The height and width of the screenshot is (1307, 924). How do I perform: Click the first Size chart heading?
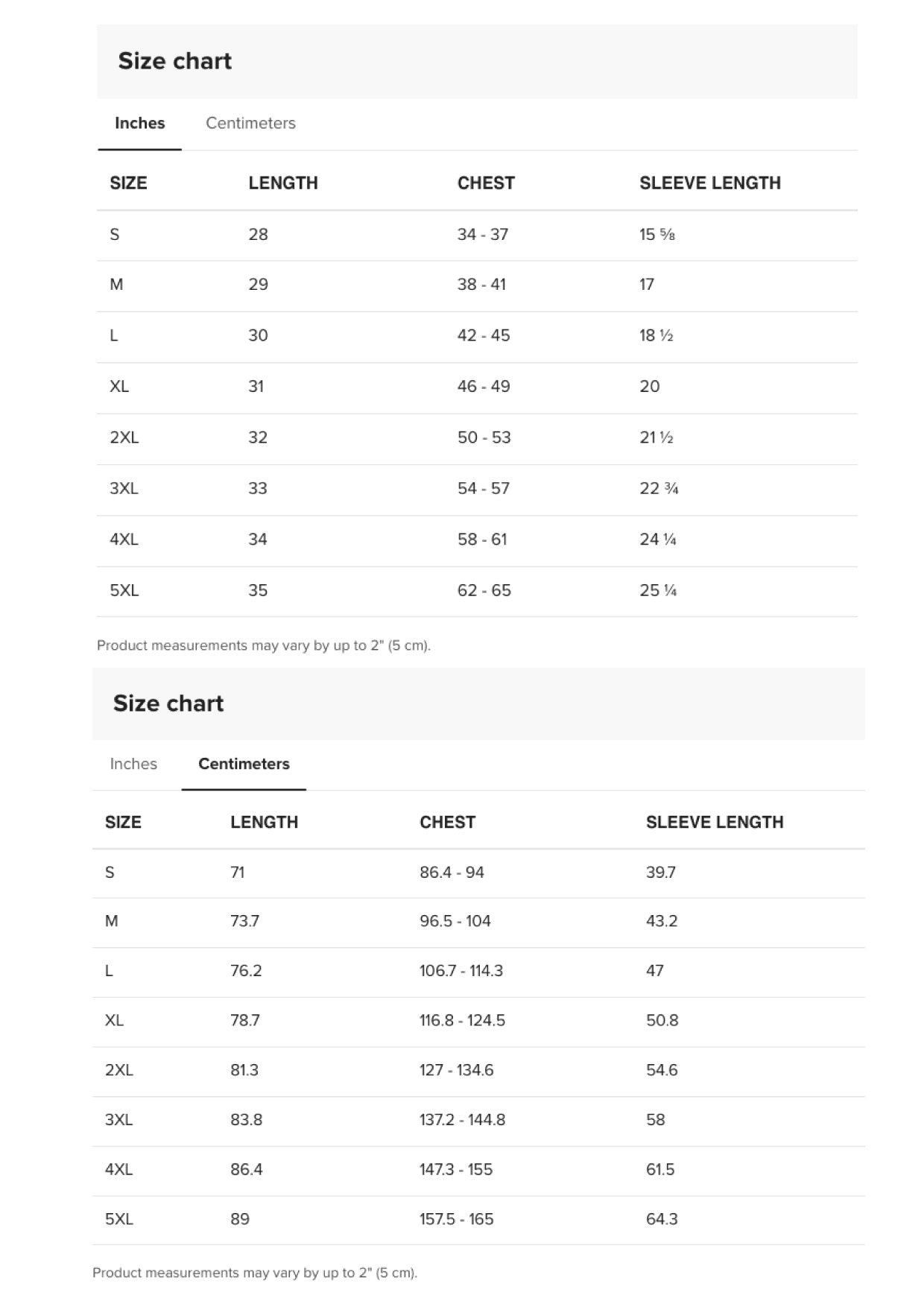point(174,61)
